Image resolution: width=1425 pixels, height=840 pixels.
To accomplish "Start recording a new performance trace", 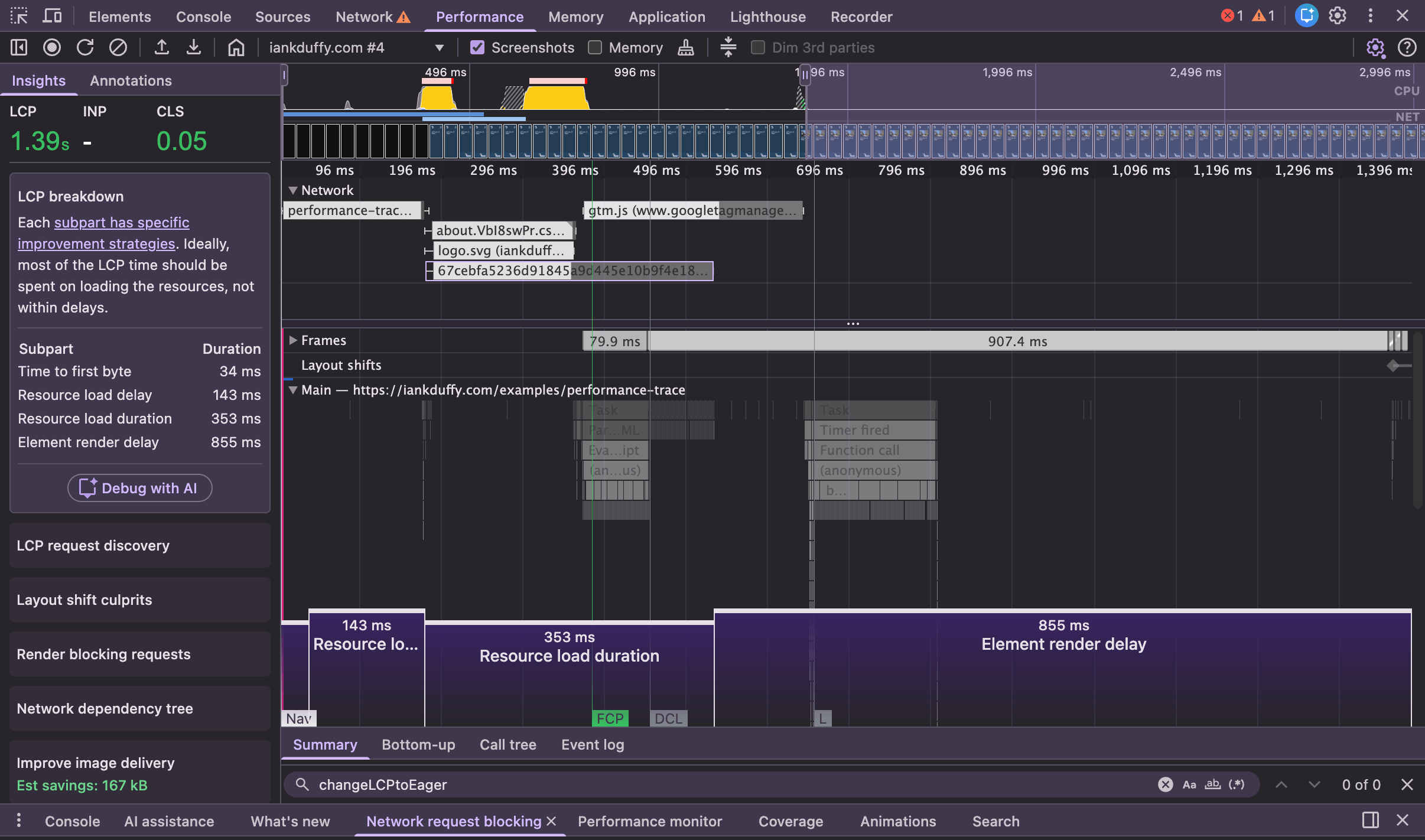I will (x=51, y=47).
